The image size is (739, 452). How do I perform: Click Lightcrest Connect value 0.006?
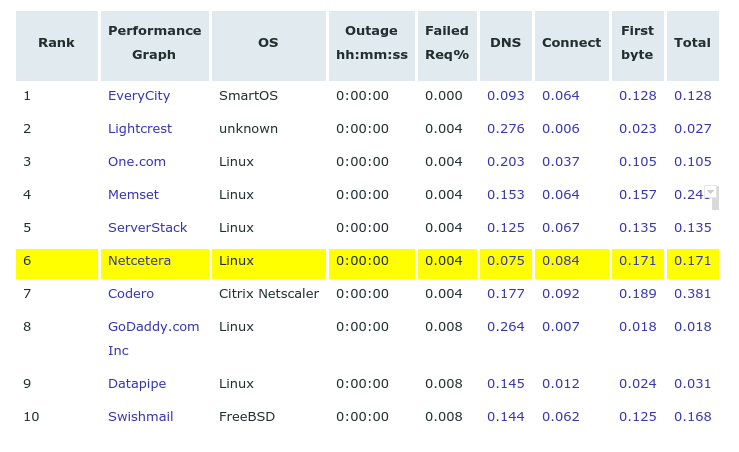click(x=560, y=129)
